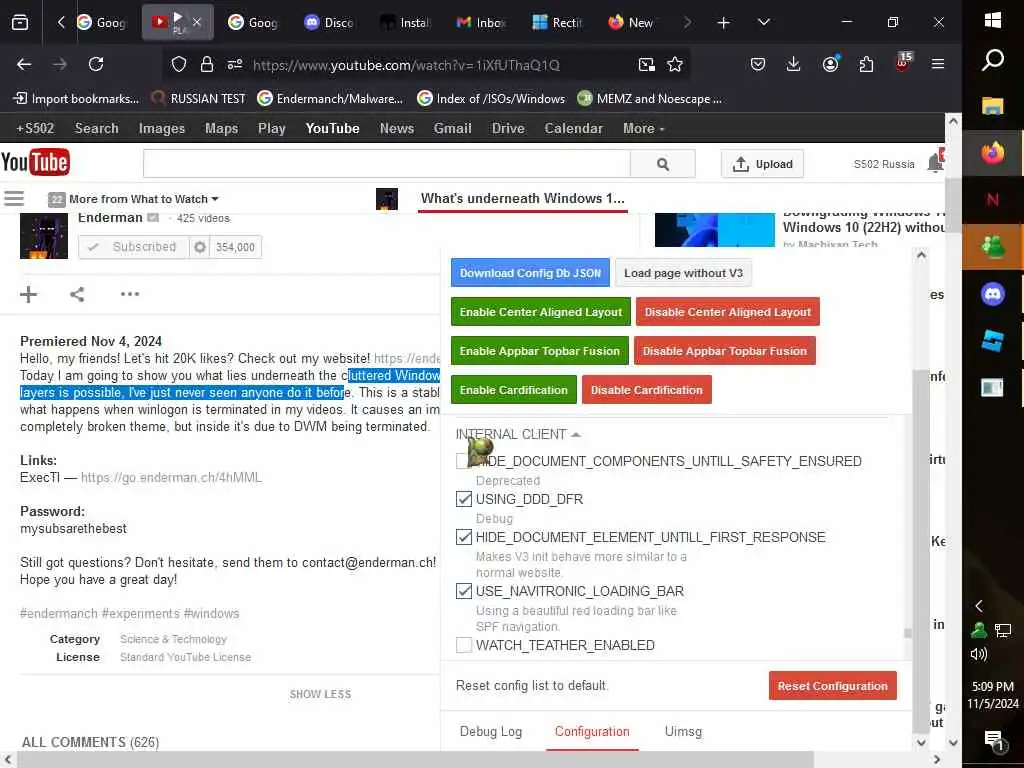The width and height of the screenshot is (1024, 768).
Task: Switch to the Discord browser tab
Action: tap(329, 23)
